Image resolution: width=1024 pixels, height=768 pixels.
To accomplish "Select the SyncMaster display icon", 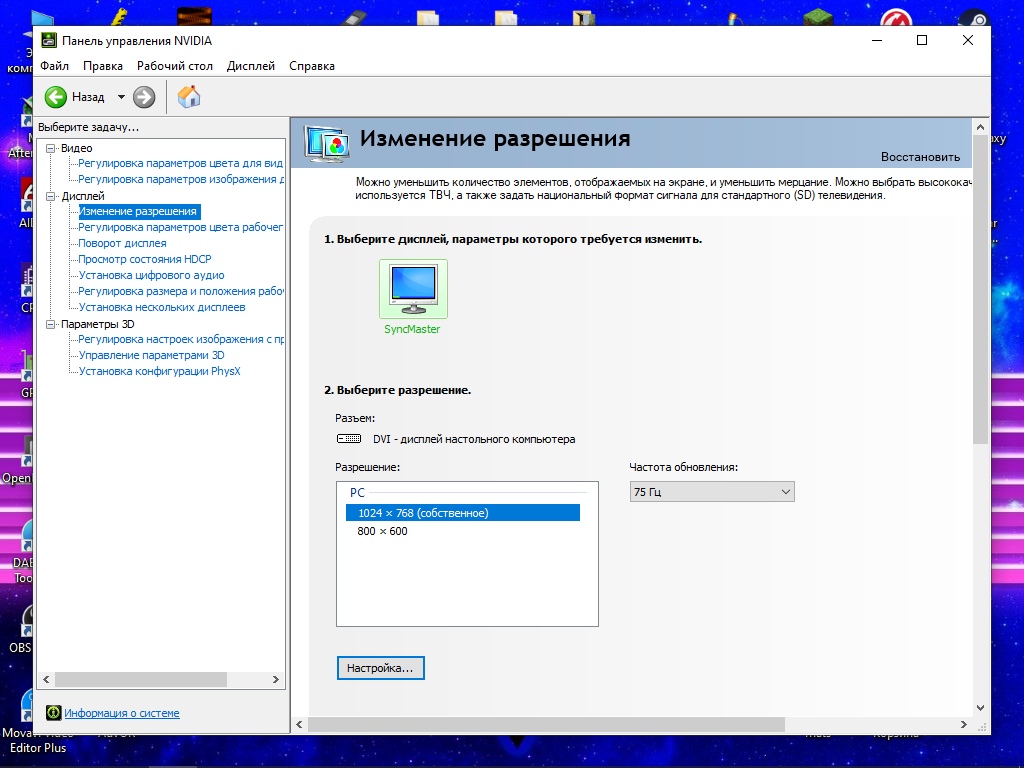I will coord(413,288).
